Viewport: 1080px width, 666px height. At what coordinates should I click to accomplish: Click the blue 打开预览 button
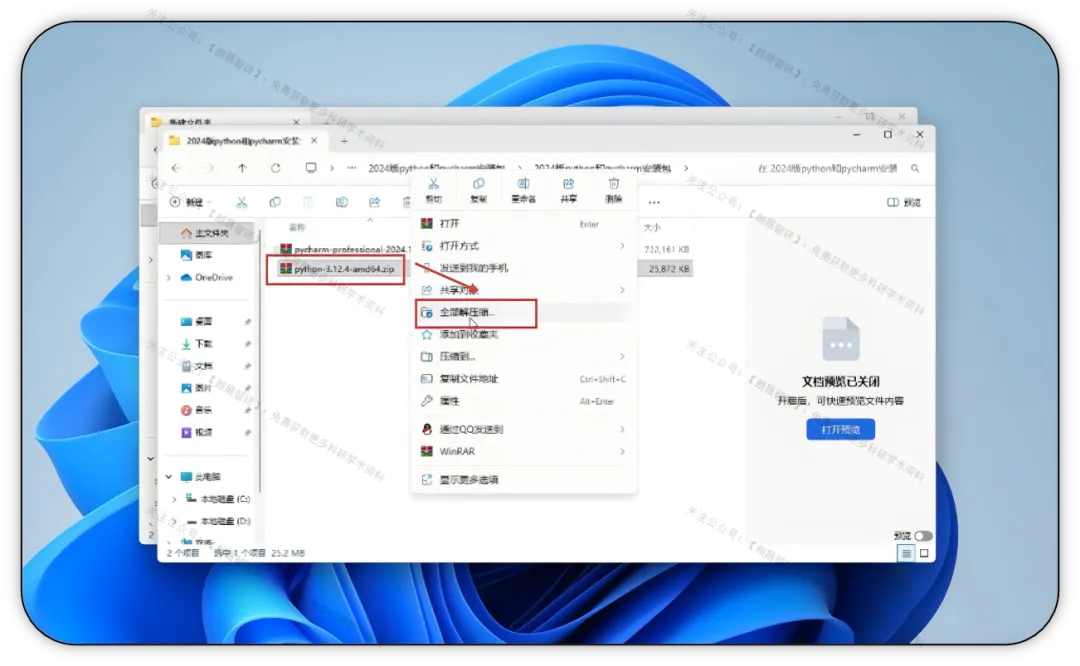coord(840,430)
